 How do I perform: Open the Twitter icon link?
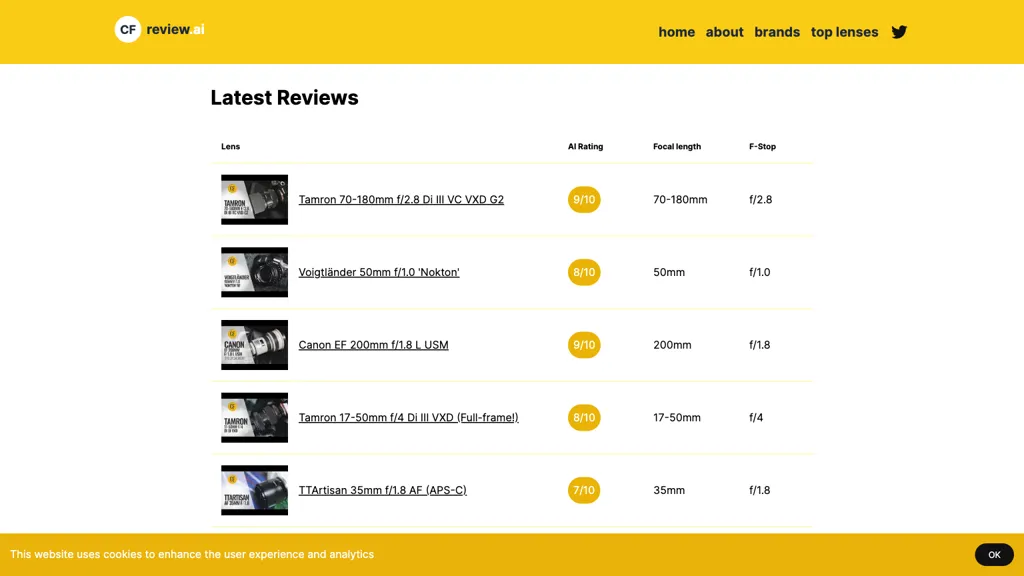coord(899,32)
